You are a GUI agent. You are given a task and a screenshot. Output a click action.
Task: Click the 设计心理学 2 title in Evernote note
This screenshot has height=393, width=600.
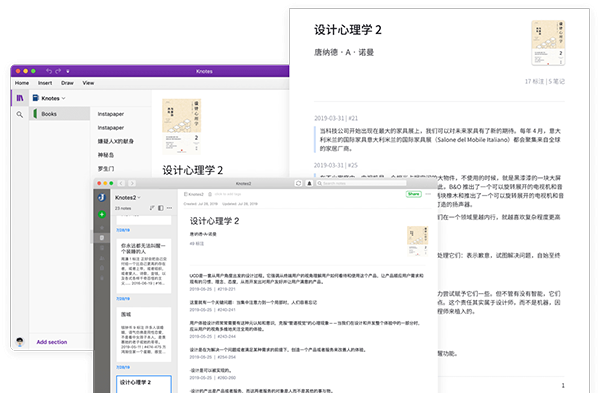point(214,221)
